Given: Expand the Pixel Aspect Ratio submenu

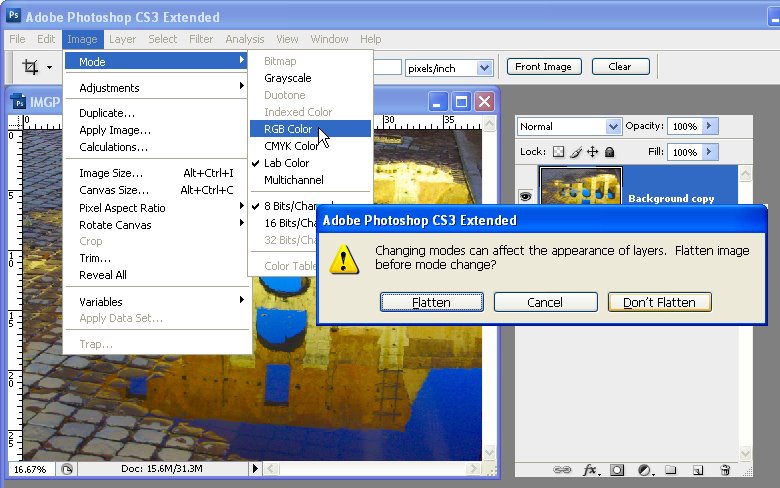Looking at the screenshot, I should (156, 208).
